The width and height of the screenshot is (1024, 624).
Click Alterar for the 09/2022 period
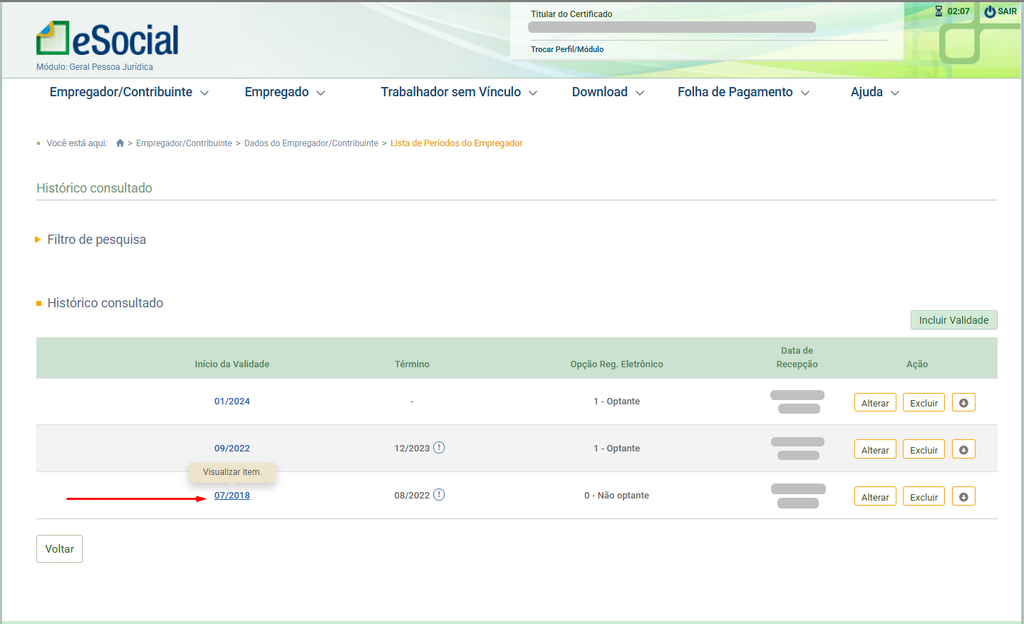coord(875,450)
